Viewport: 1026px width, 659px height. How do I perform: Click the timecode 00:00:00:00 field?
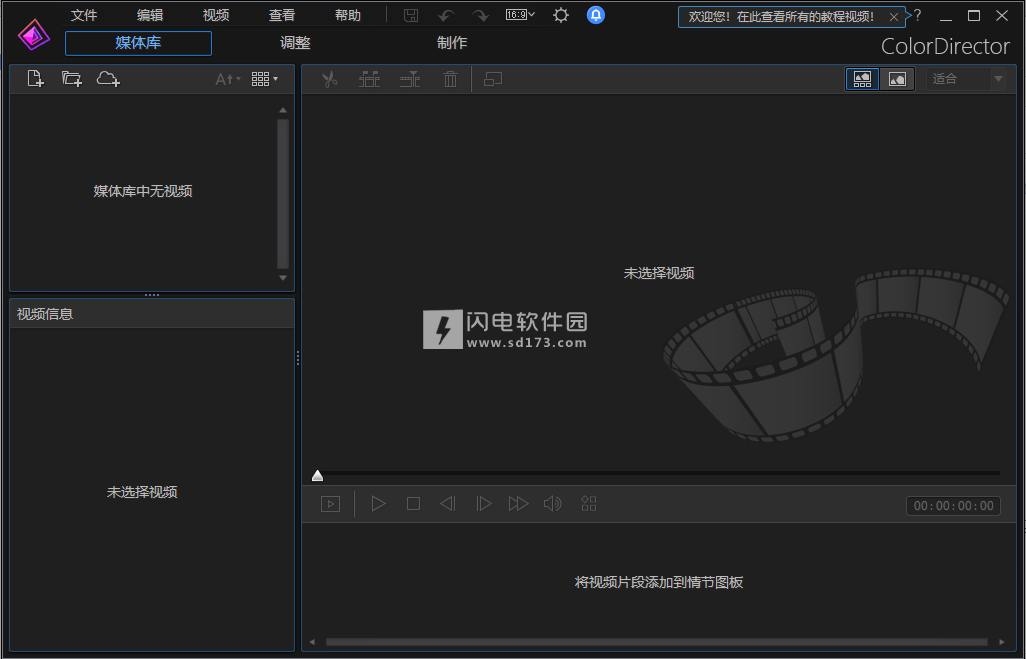point(953,506)
